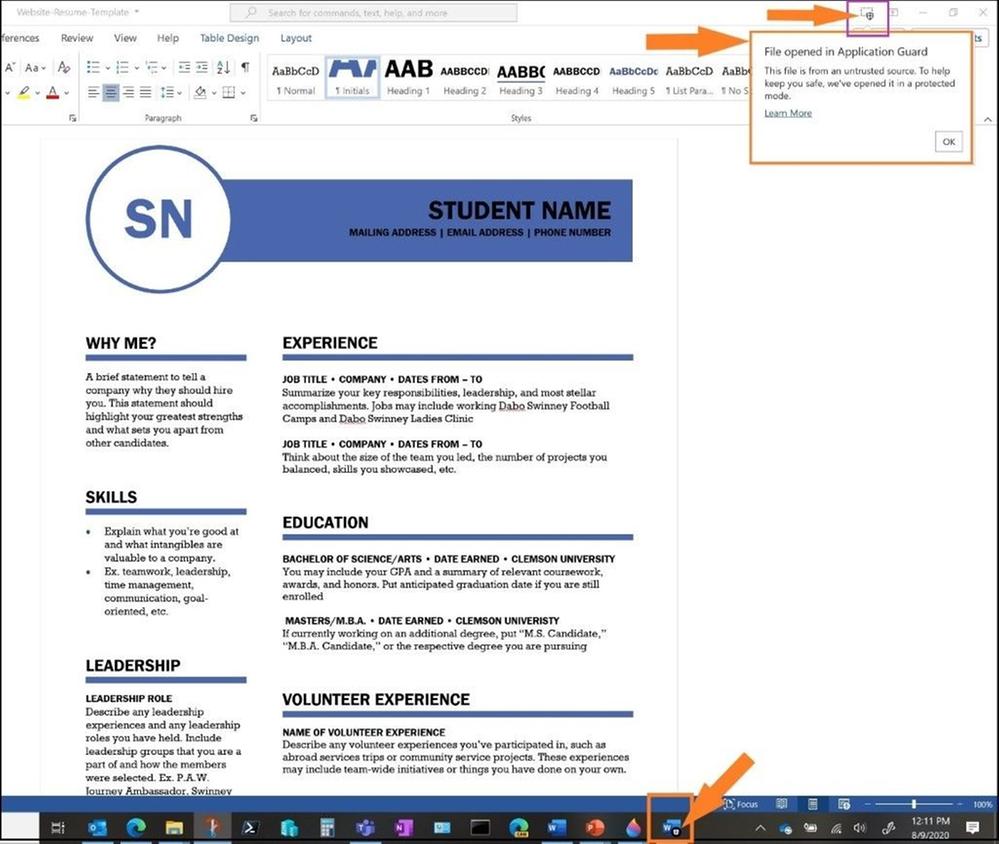Open the Help ribbon tab
The width and height of the screenshot is (999, 844).
coord(168,38)
